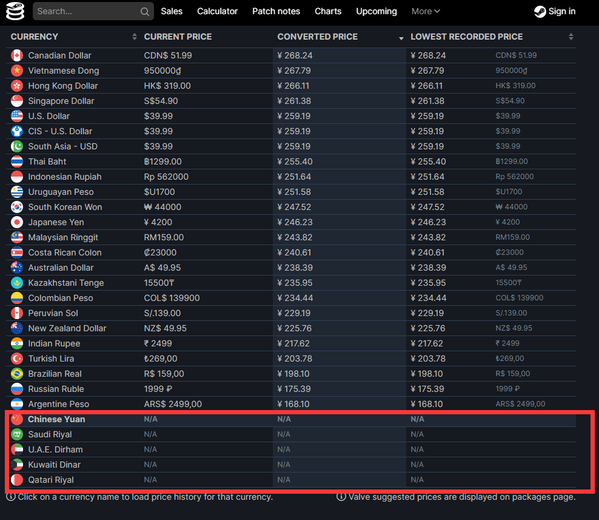Click the Singapore Dollar flag icon
The width and height of the screenshot is (599, 520).
pyautogui.click(x=17, y=101)
